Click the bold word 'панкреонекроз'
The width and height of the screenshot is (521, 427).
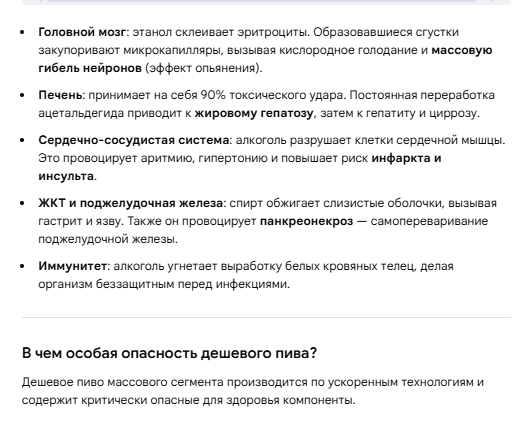tap(306, 221)
